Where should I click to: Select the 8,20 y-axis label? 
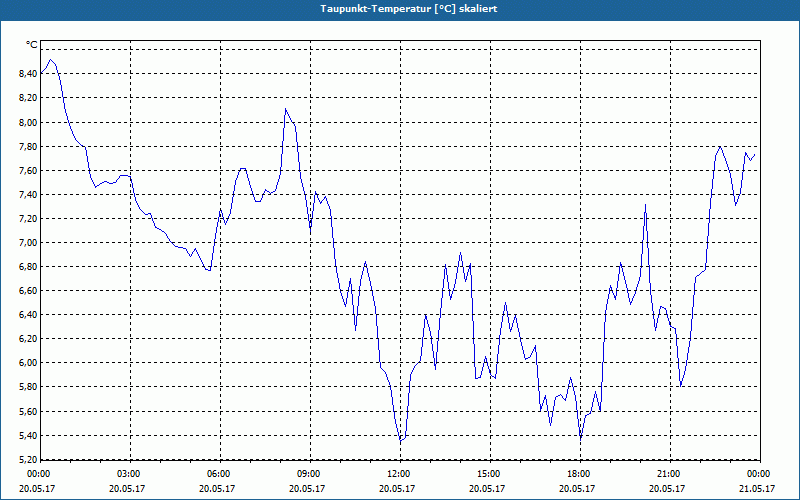pyautogui.click(x=28, y=98)
